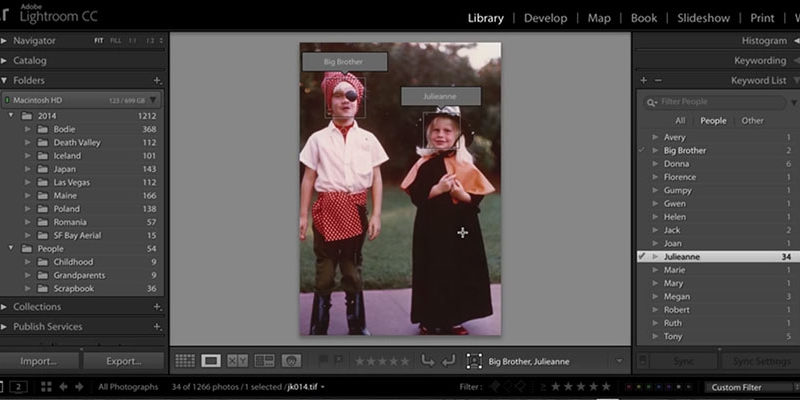
Task: Toggle the Big Brother keyword checkmark
Action: pos(642,150)
